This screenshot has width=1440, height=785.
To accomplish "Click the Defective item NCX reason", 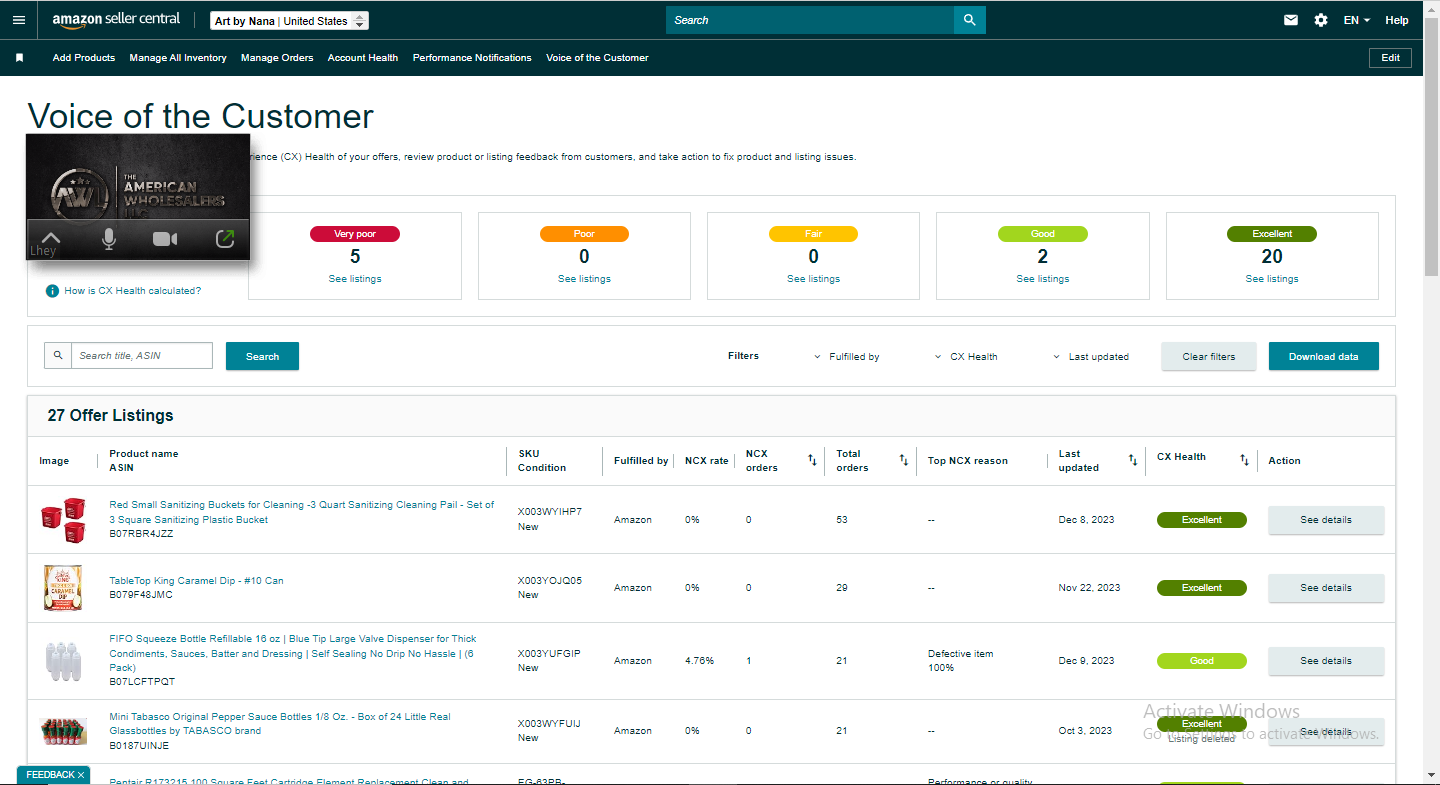I will tap(960, 654).
